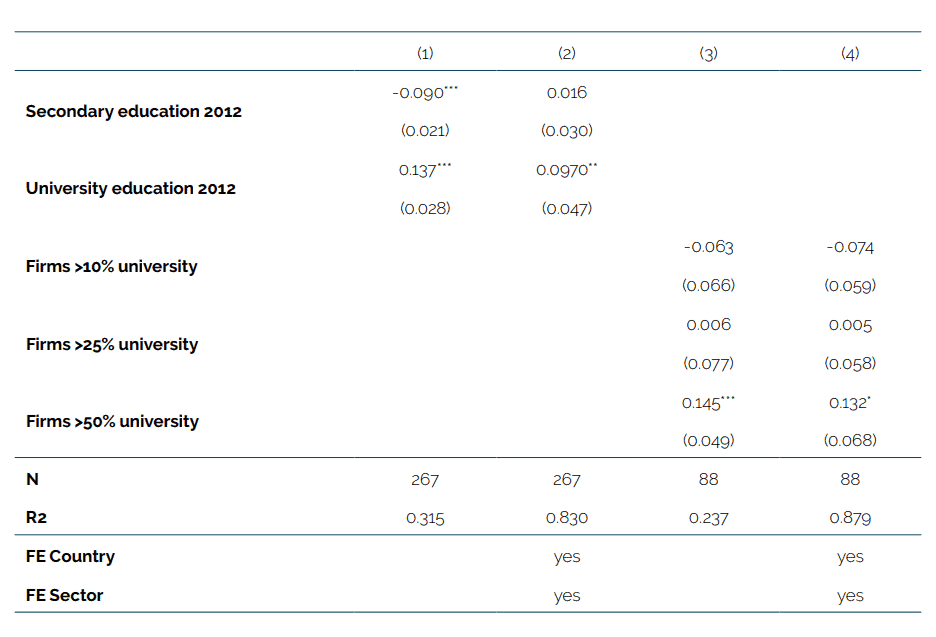Click the column (4) header
This screenshot has height=637, width=936.
850,54
